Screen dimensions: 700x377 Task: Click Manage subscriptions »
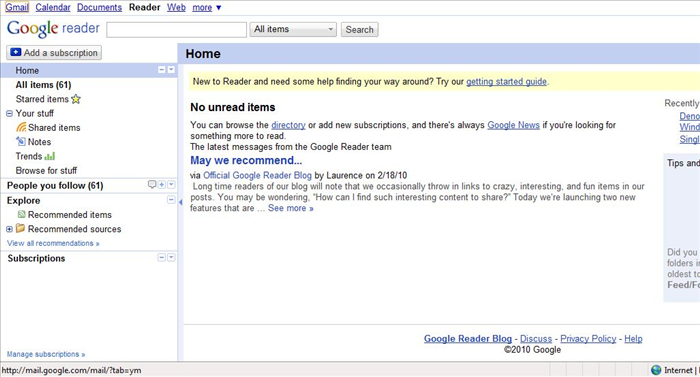pos(46,354)
